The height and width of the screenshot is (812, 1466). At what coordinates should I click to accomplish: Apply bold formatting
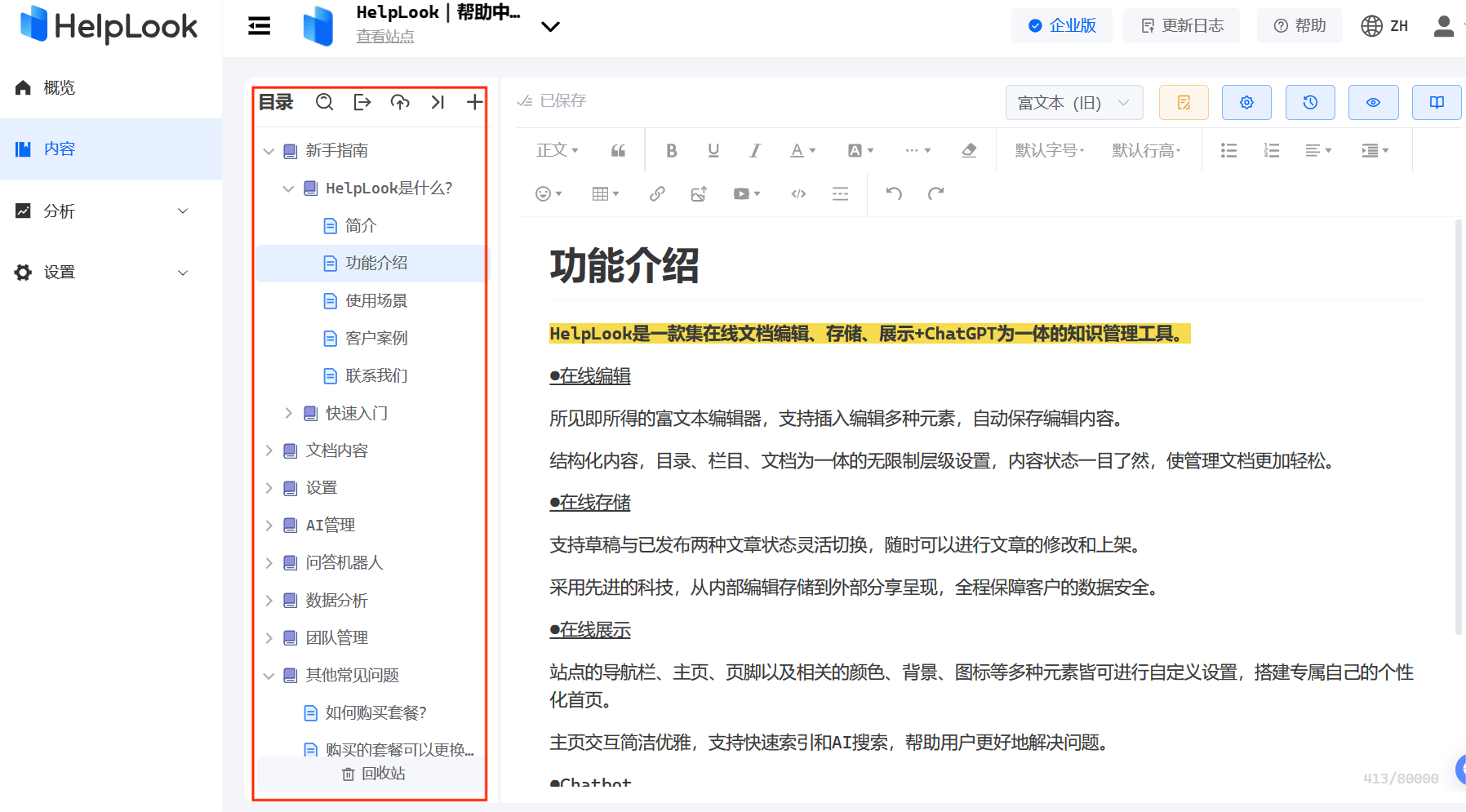point(671,150)
